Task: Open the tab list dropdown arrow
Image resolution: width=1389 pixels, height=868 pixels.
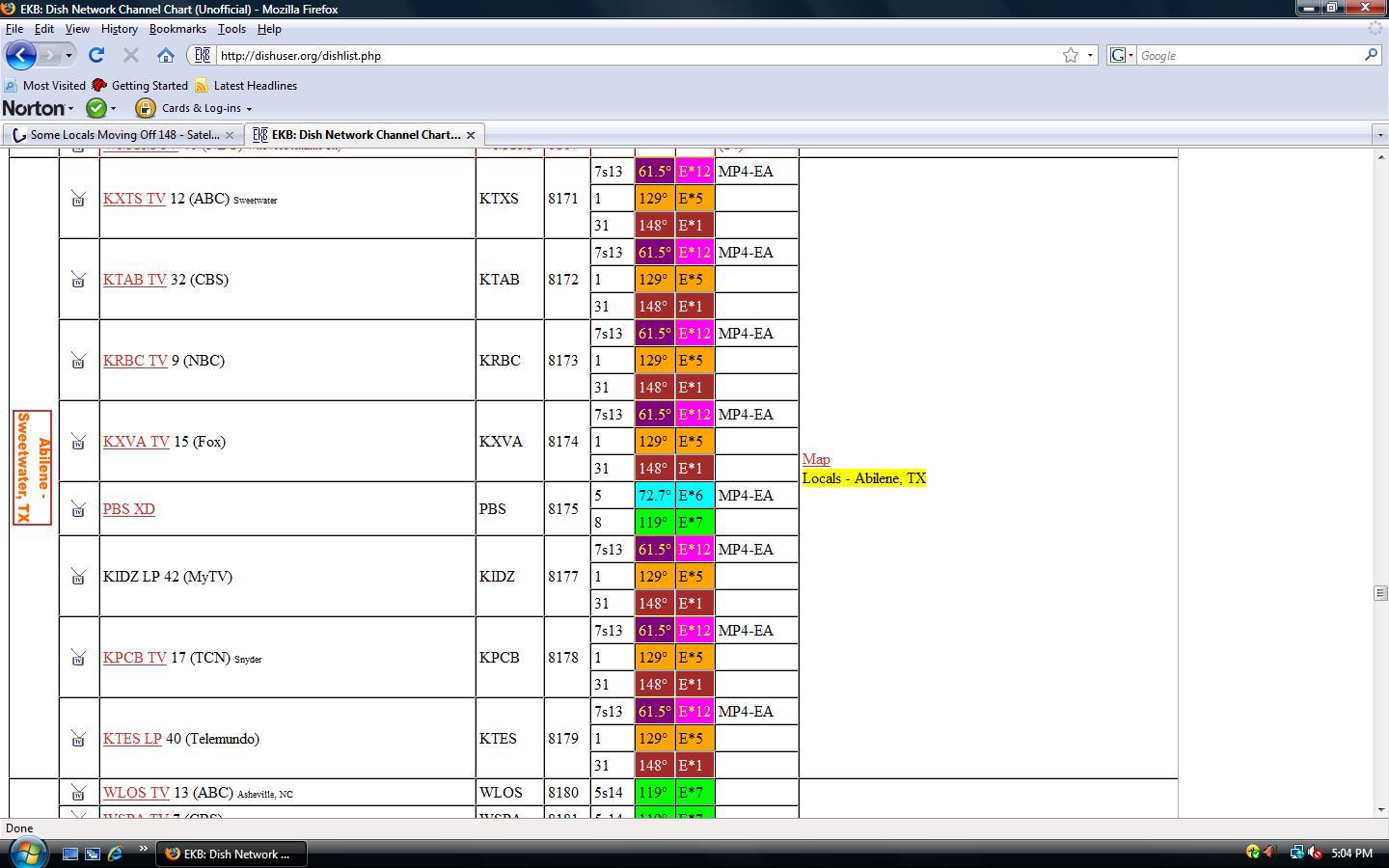Action: (x=1379, y=134)
